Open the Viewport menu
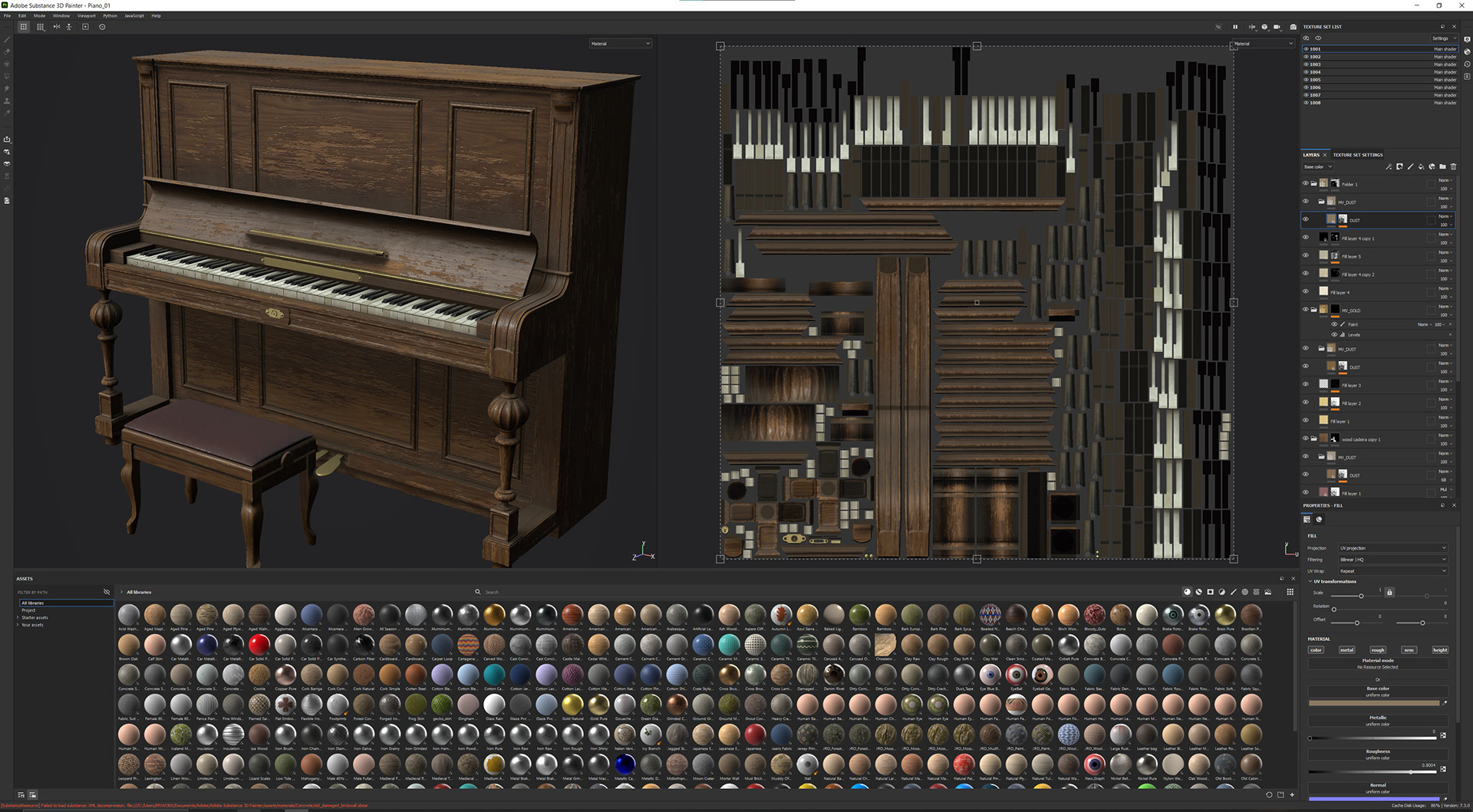 (x=87, y=15)
